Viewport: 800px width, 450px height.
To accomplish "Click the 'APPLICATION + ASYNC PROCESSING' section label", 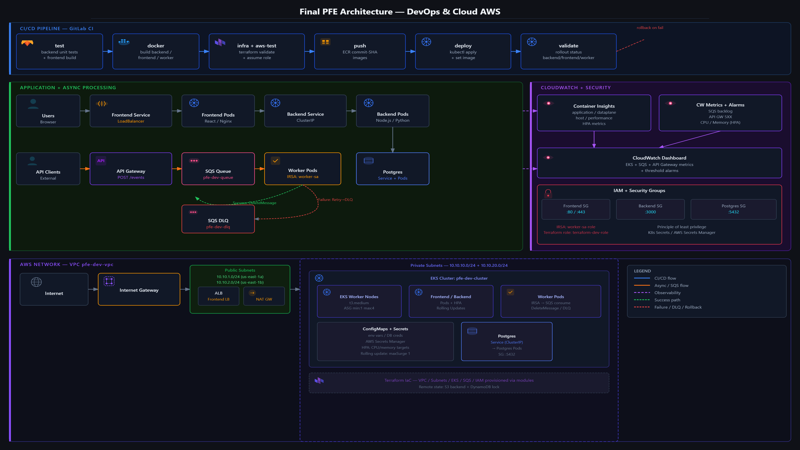I will (x=68, y=87).
